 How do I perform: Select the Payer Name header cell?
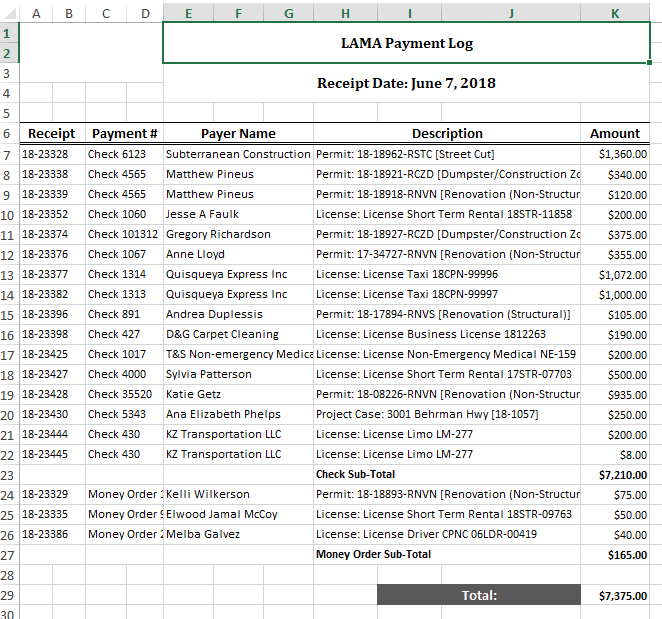click(238, 133)
